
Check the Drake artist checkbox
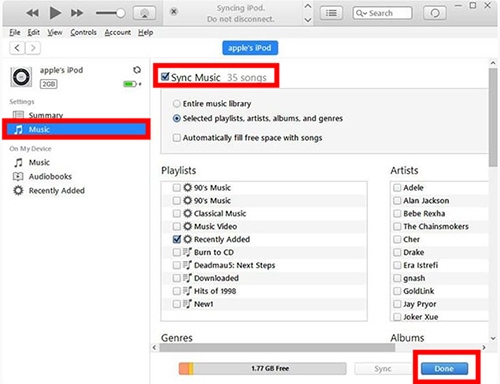pos(397,252)
